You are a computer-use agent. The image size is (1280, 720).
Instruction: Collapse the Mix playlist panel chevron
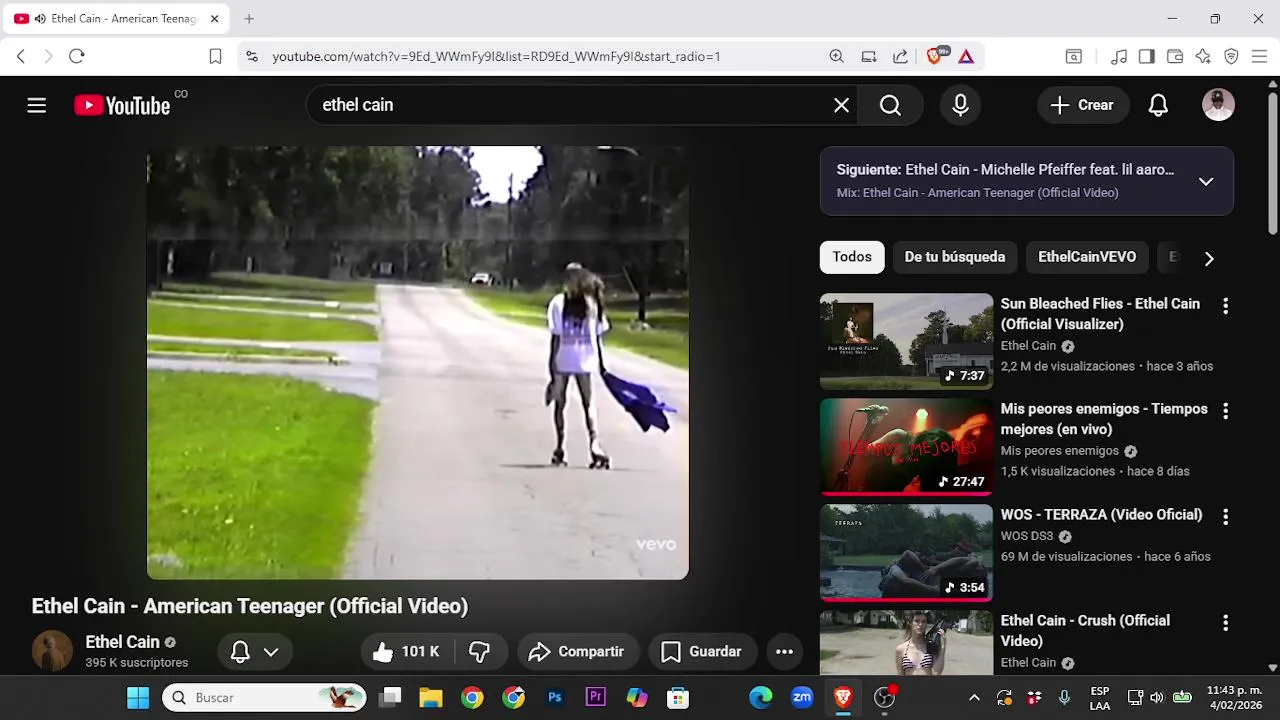pyautogui.click(x=1206, y=181)
